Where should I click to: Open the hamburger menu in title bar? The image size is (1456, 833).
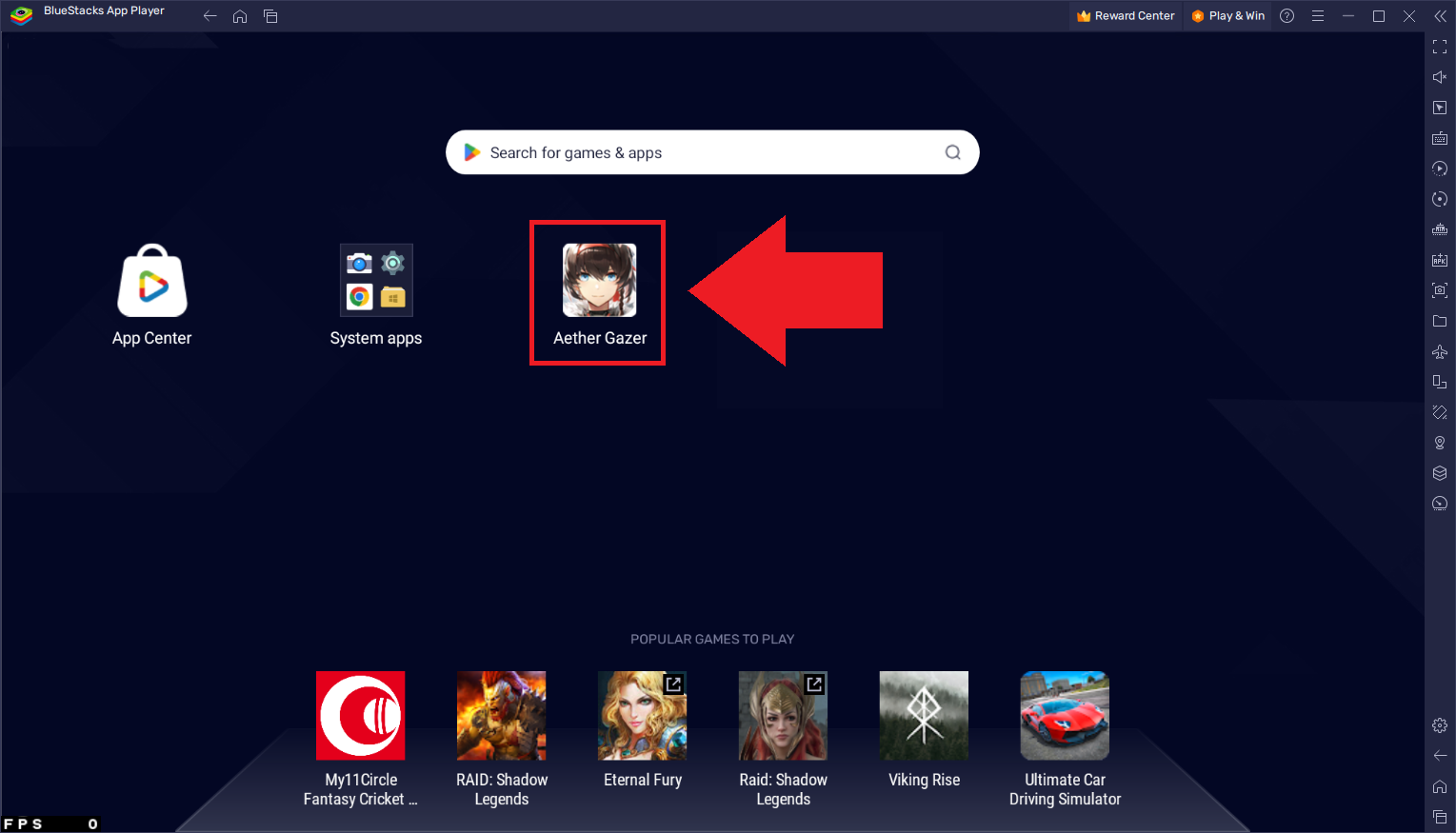tap(1318, 16)
